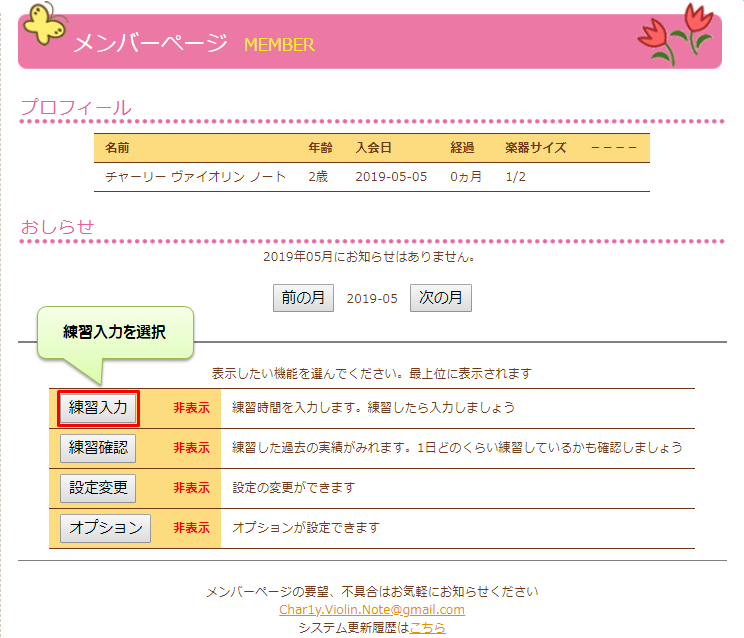744x638 pixels.
Task: Click the 2019-05 month label
Action: tap(372, 299)
